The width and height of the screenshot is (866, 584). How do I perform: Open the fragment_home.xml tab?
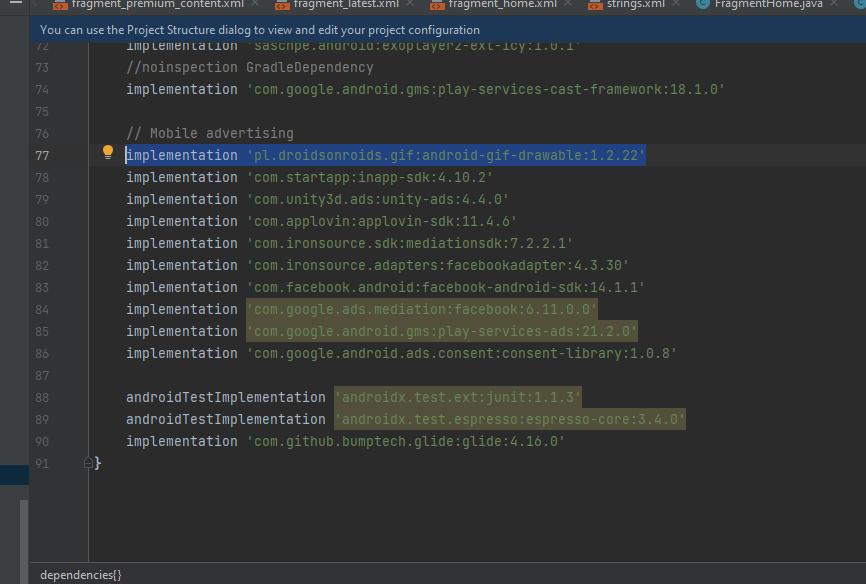501,4
